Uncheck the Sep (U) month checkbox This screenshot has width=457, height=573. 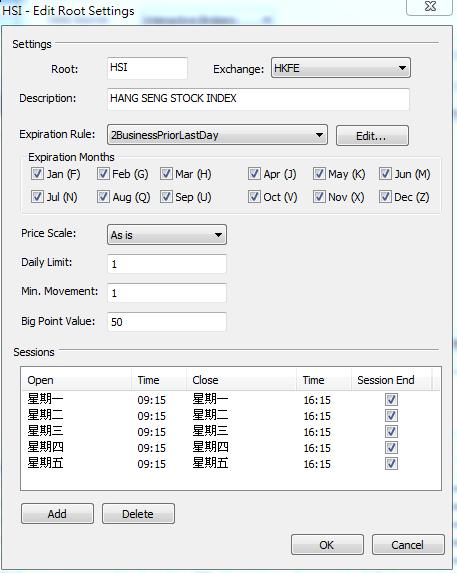(x=166, y=197)
